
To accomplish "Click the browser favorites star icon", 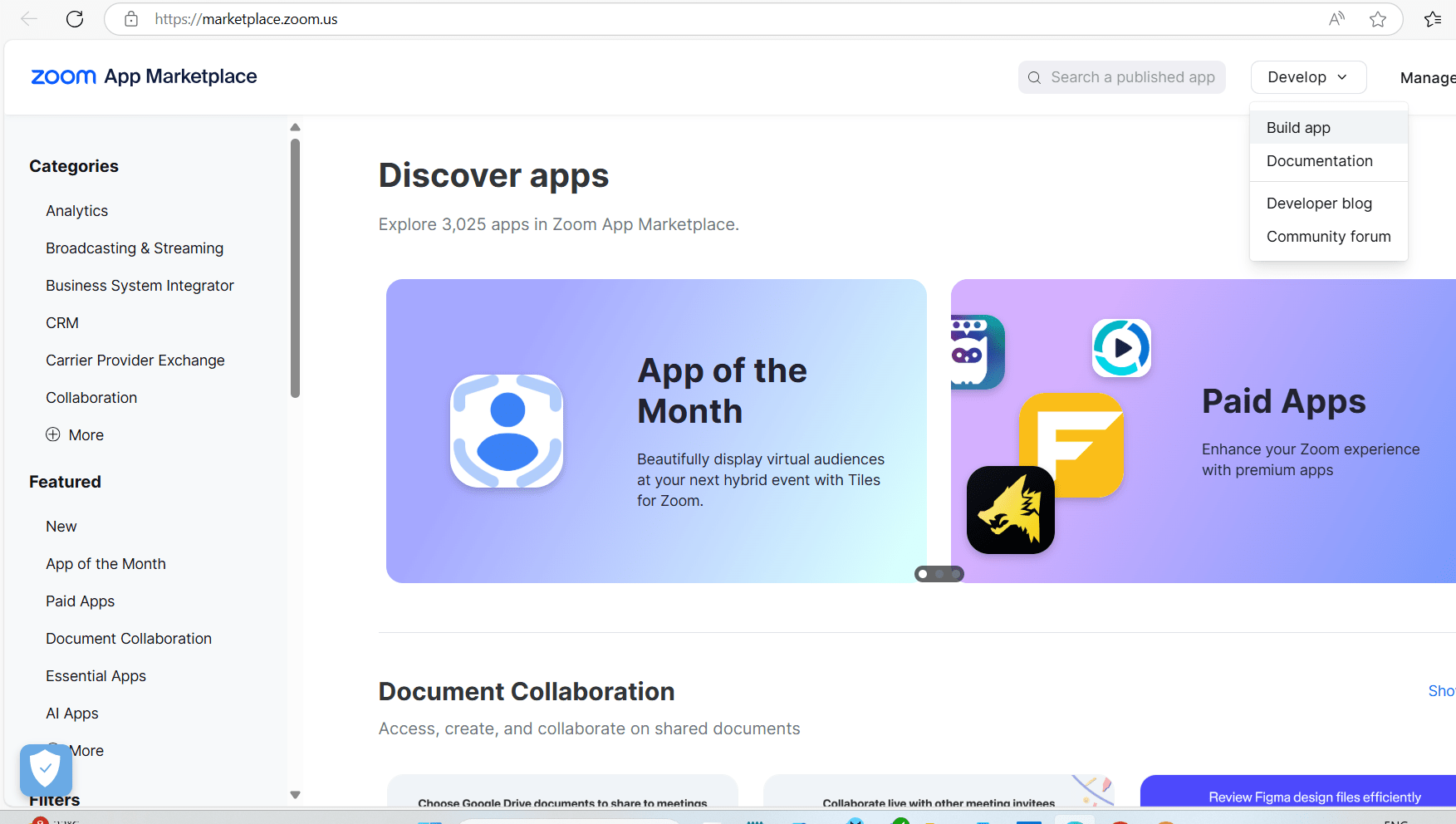I will point(1378,18).
